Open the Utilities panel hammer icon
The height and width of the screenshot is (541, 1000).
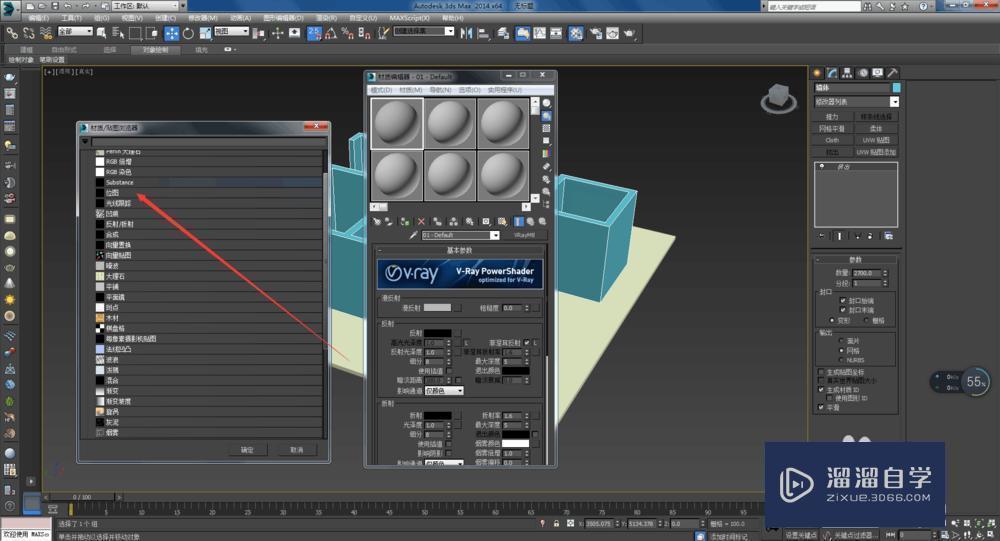tap(893, 73)
